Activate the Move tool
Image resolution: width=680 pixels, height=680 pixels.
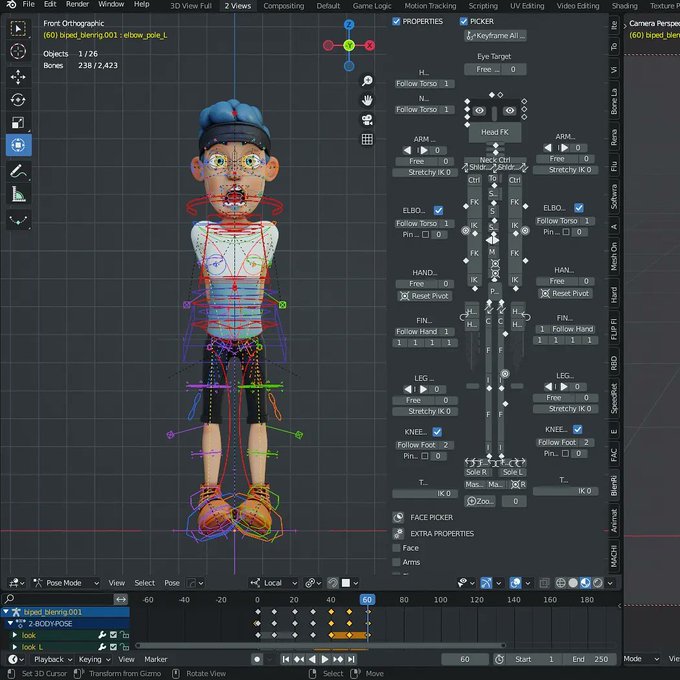(18, 76)
